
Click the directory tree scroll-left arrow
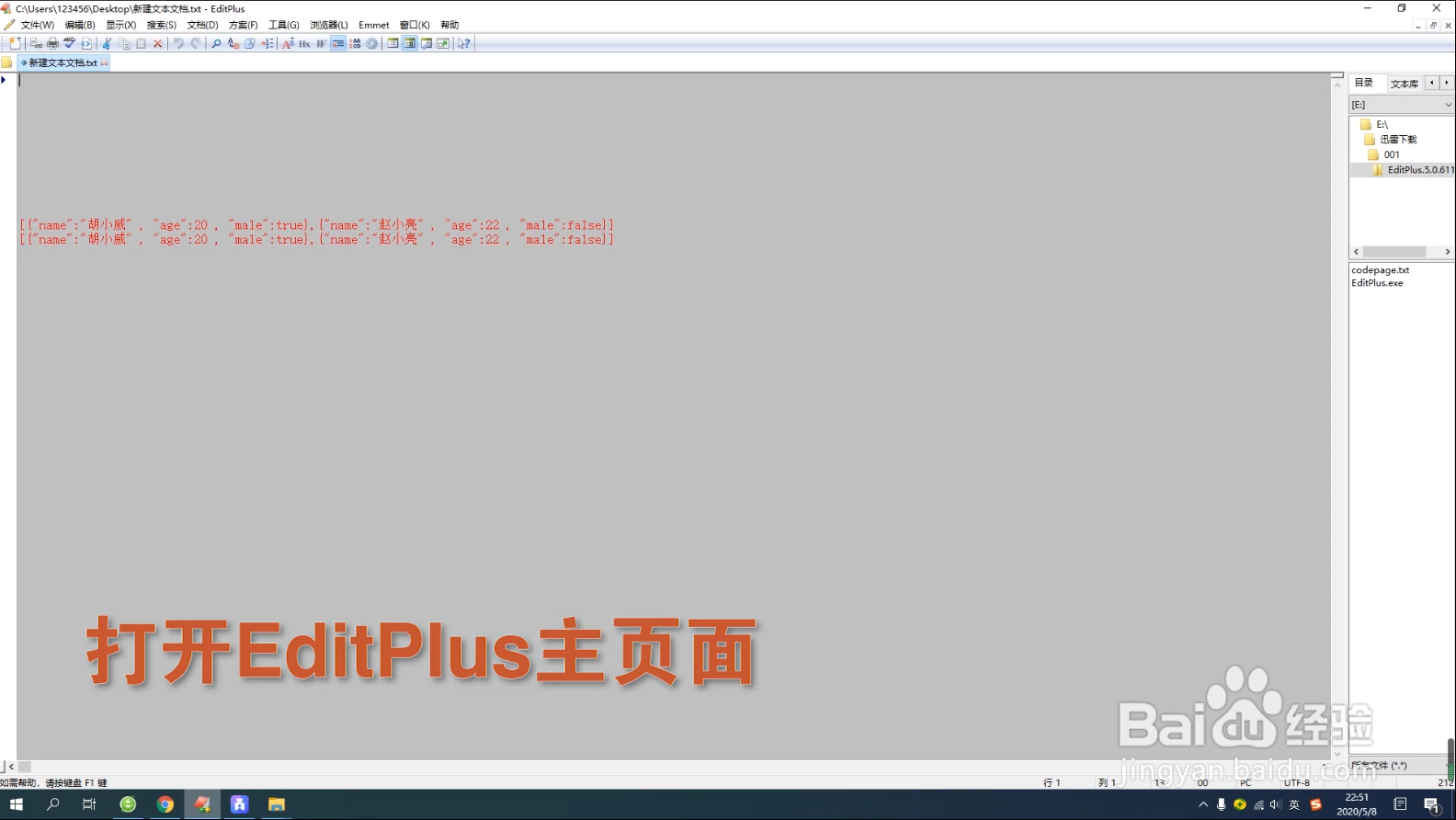tap(1356, 252)
